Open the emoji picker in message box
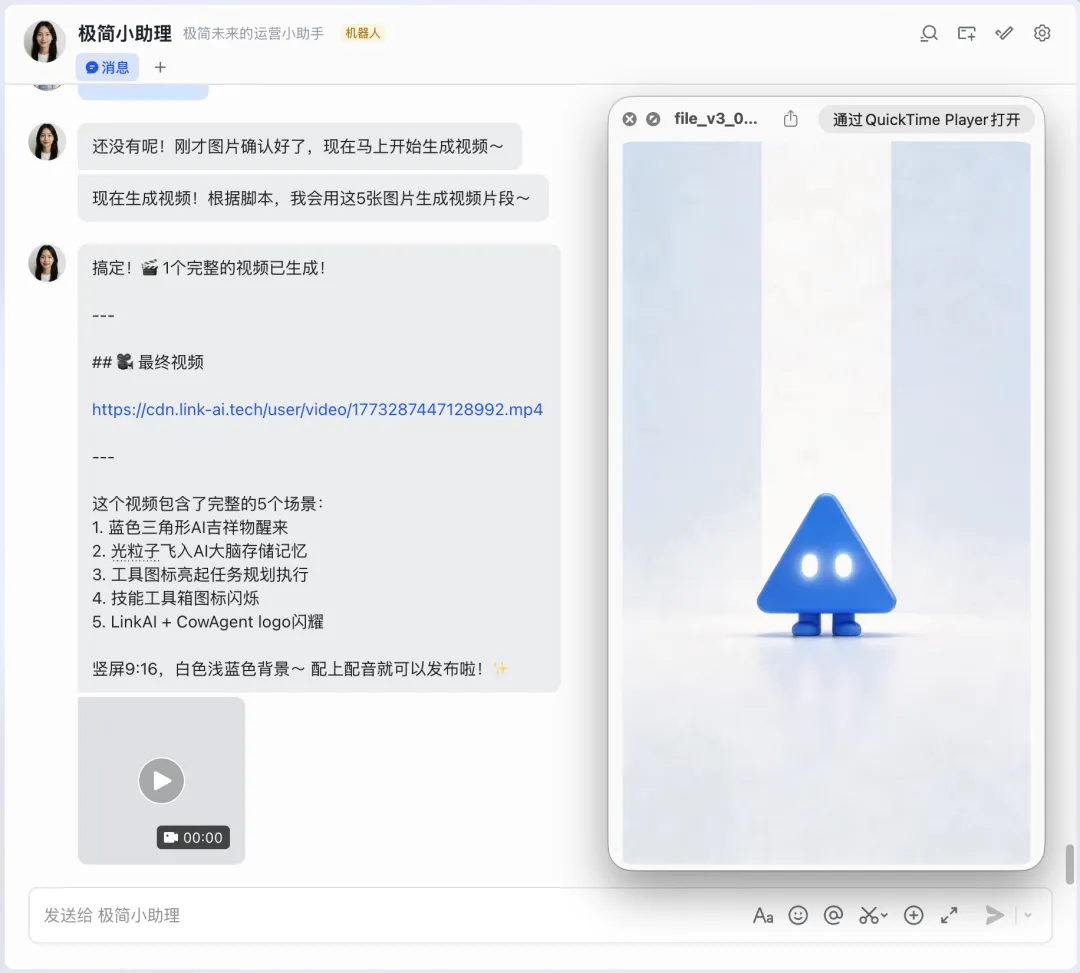Image resolution: width=1080 pixels, height=973 pixels. [798, 915]
